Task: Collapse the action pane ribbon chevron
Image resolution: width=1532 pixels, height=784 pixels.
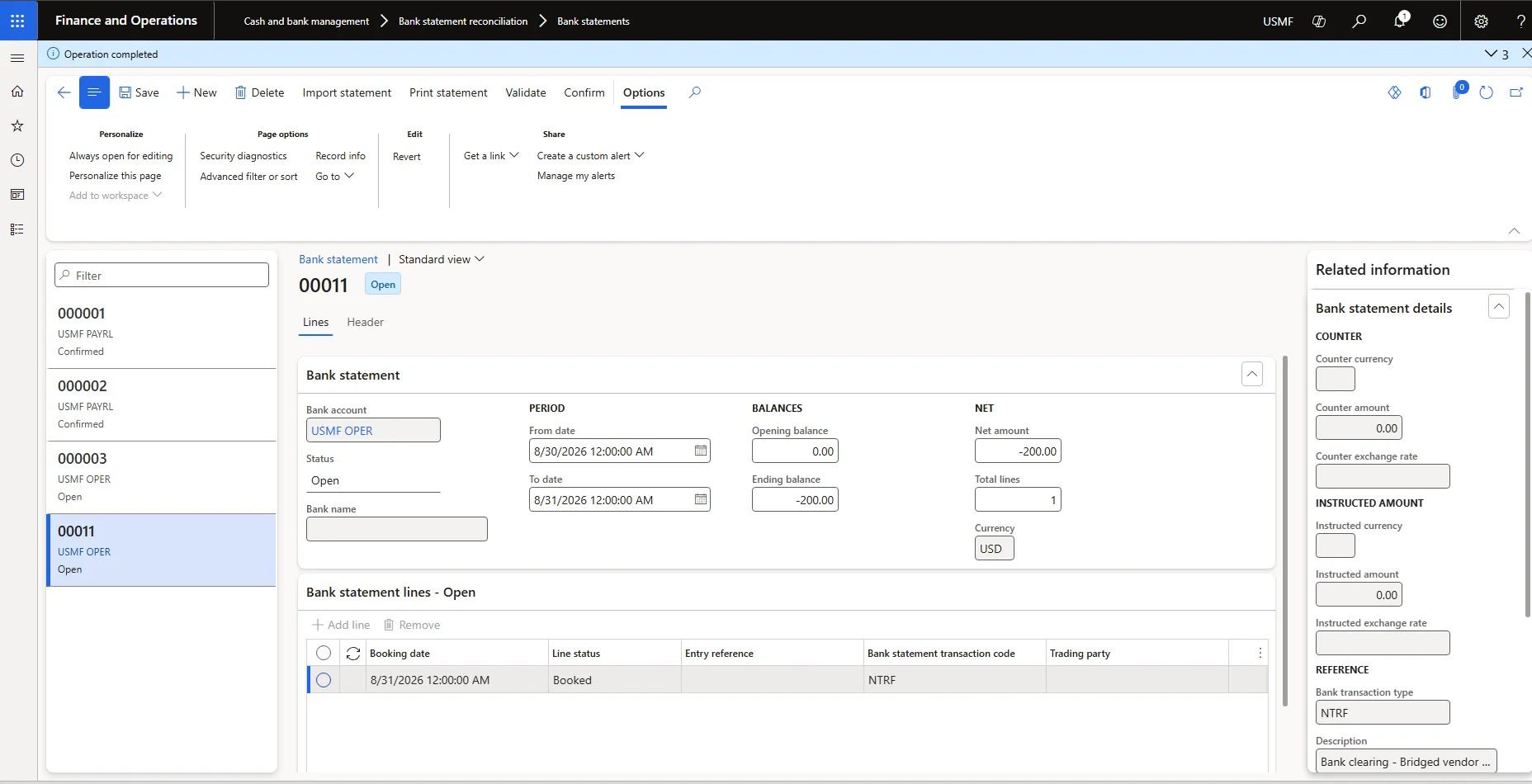Action: click(x=1514, y=231)
